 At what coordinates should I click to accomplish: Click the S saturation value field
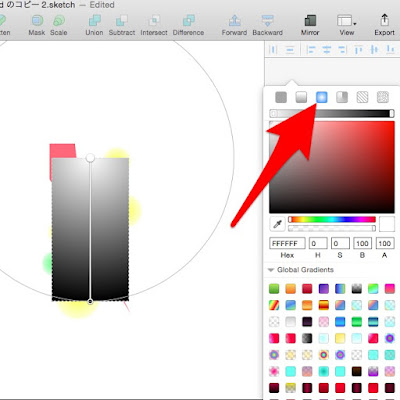point(340,243)
